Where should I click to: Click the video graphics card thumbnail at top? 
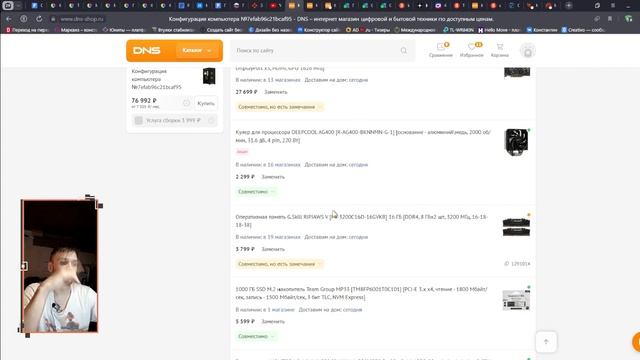(517, 73)
